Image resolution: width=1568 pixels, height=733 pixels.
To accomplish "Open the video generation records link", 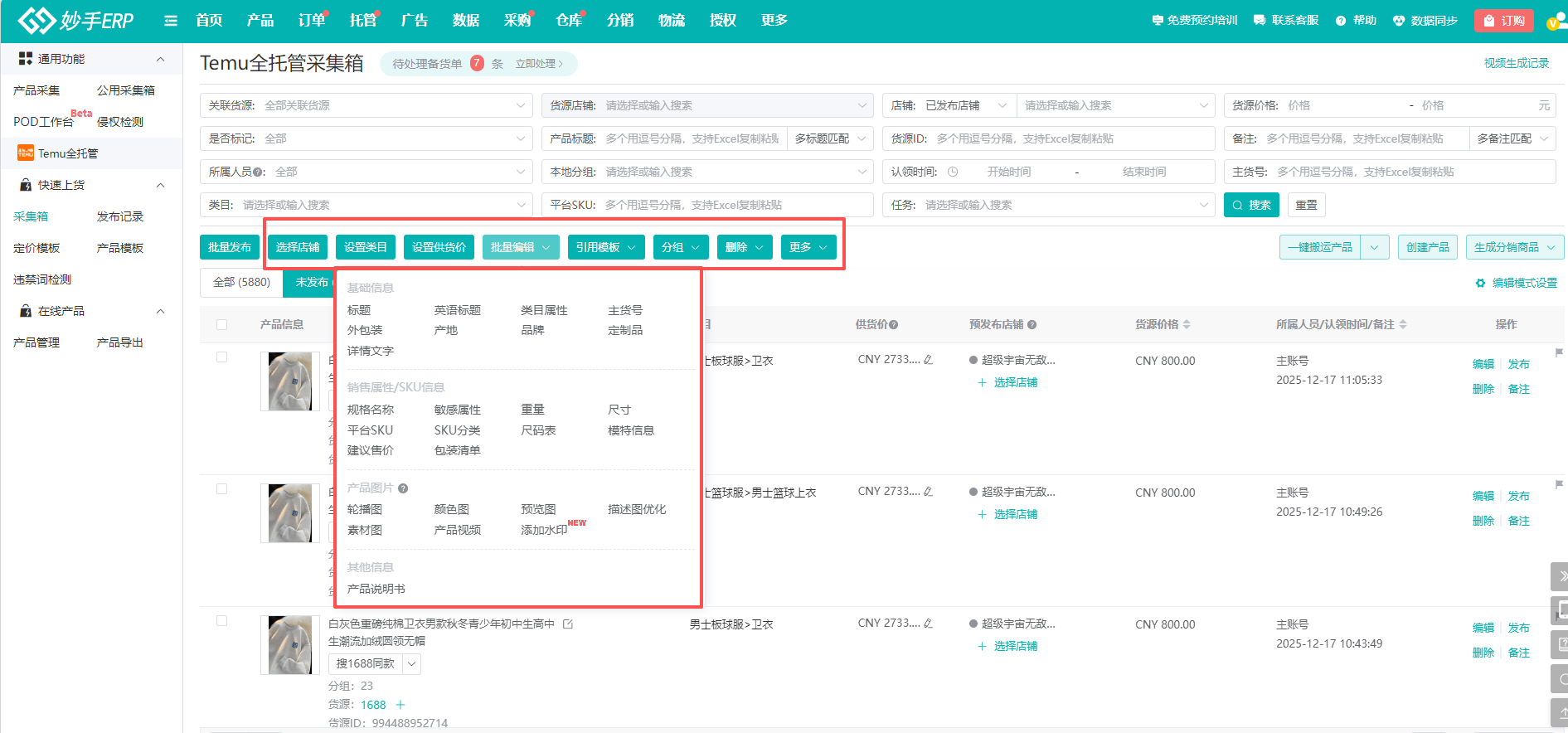I will [1516, 63].
